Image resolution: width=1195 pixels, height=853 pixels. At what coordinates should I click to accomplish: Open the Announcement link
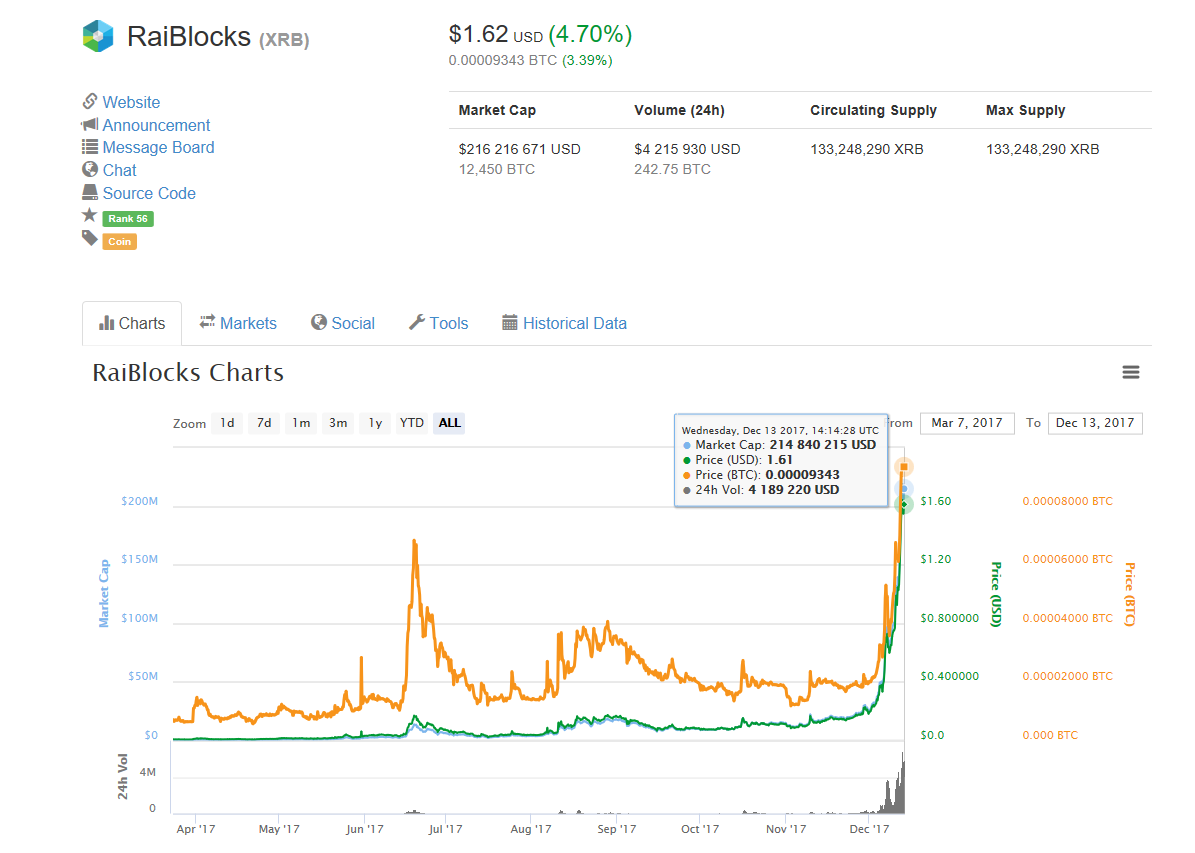tap(156, 125)
